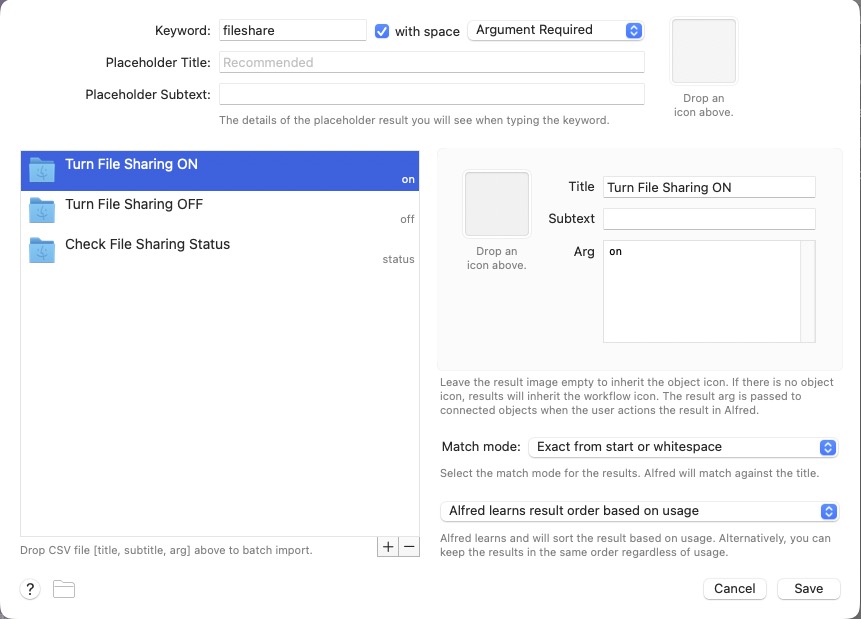Click the result Subtext field
This screenshot has width=861, height=619.
click(x=709, y=218)
